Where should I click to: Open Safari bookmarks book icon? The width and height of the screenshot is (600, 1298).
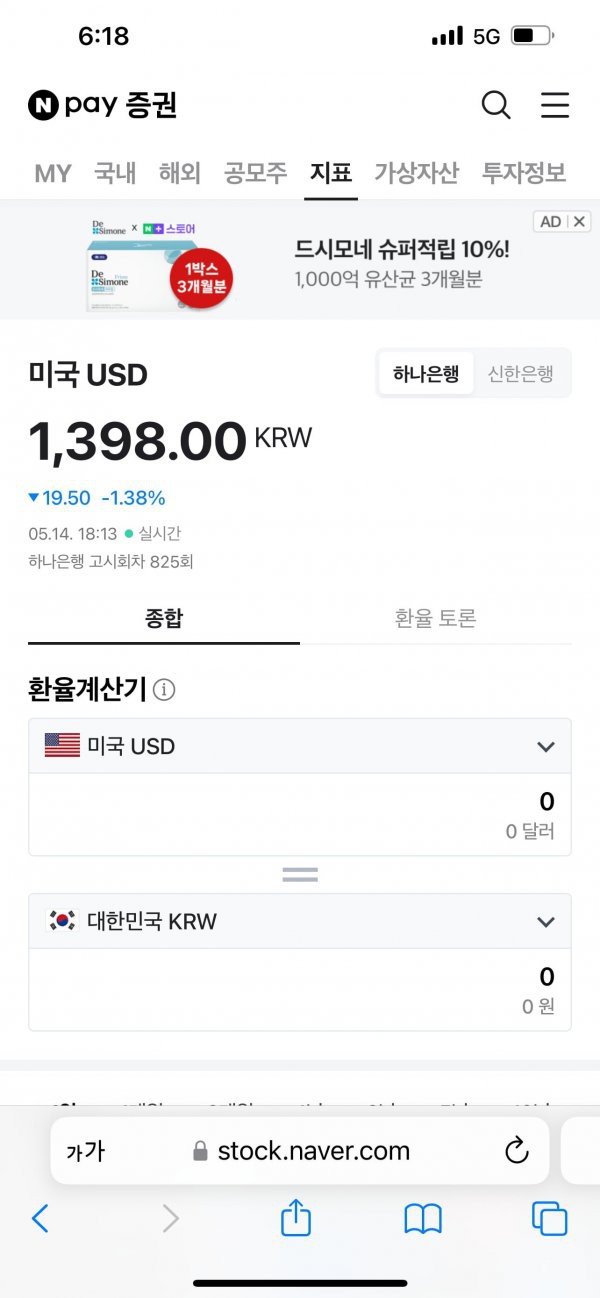coord(423,1218)
